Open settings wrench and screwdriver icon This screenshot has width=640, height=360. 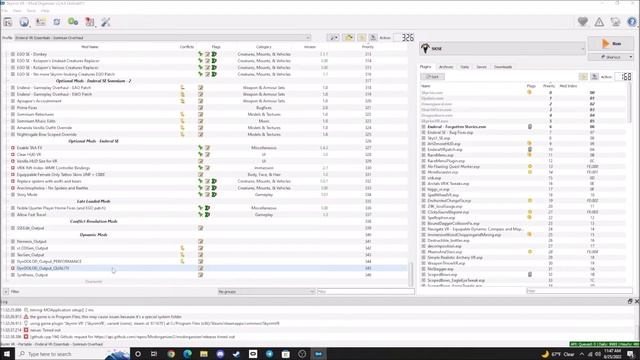pyautogui.click(x=106, y=22)
